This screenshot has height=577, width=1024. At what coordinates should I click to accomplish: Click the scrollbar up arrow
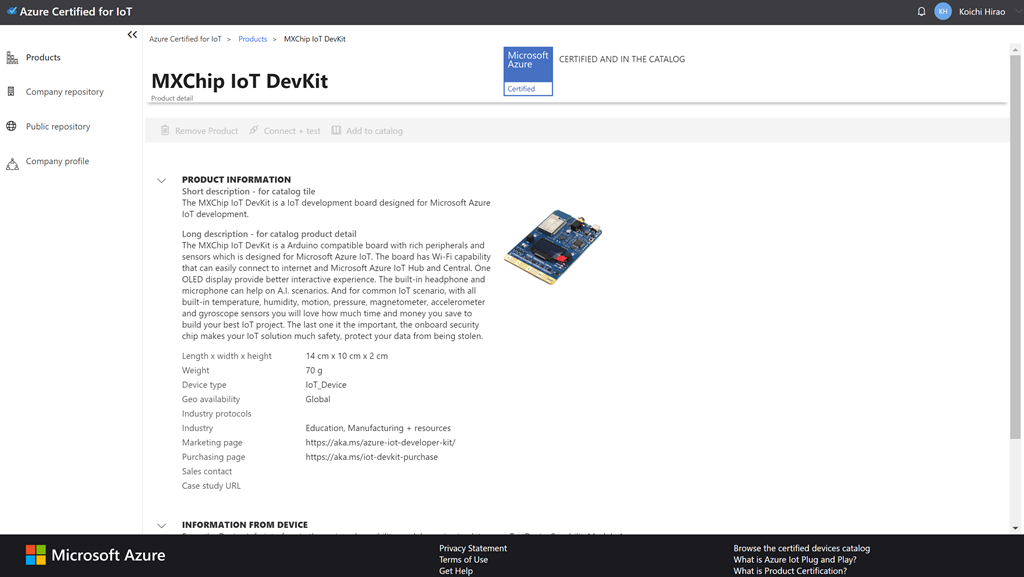click(x=1015, y=50)
